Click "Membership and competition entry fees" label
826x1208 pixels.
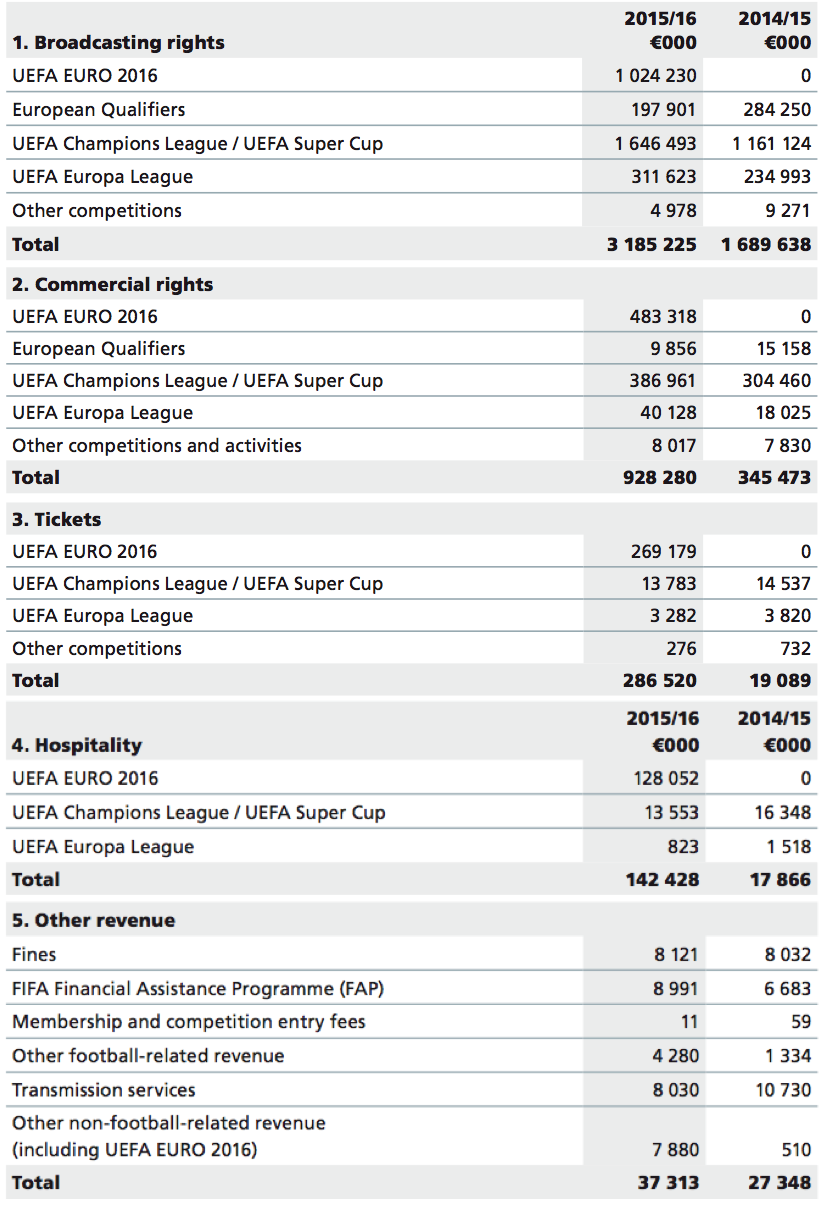pos(189,1021)
